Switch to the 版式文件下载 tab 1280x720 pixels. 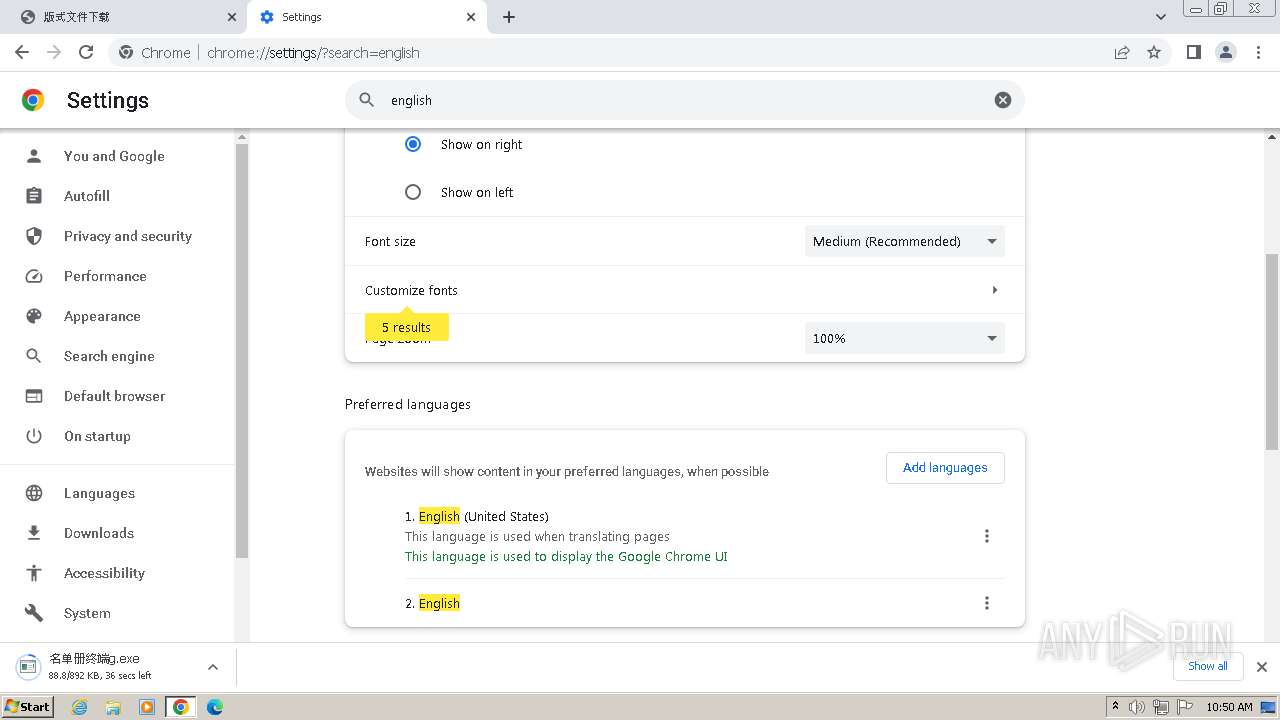[x=120, y=17]
